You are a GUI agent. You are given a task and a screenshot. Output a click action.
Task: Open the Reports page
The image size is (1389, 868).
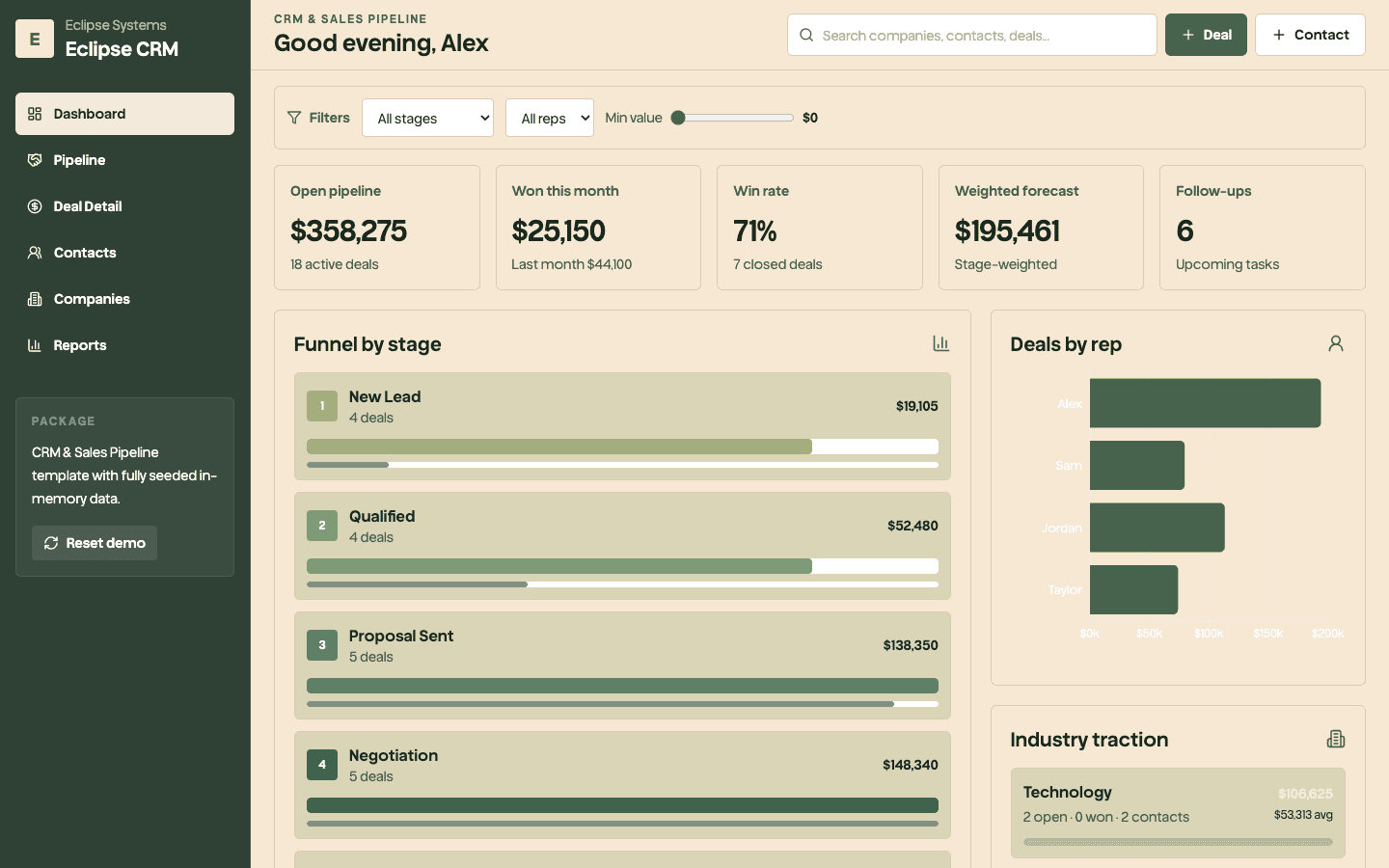click(124, 345)
